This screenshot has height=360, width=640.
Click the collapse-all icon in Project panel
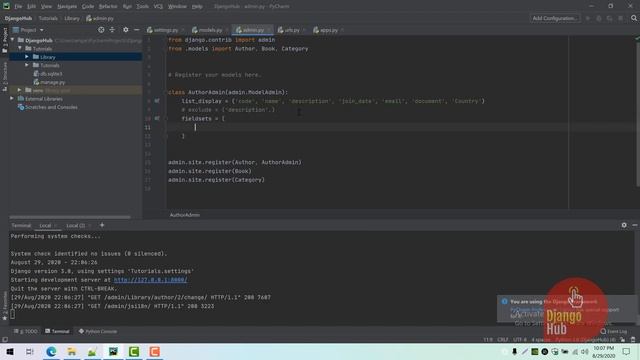pyautogui.click(x=112, y=30)
